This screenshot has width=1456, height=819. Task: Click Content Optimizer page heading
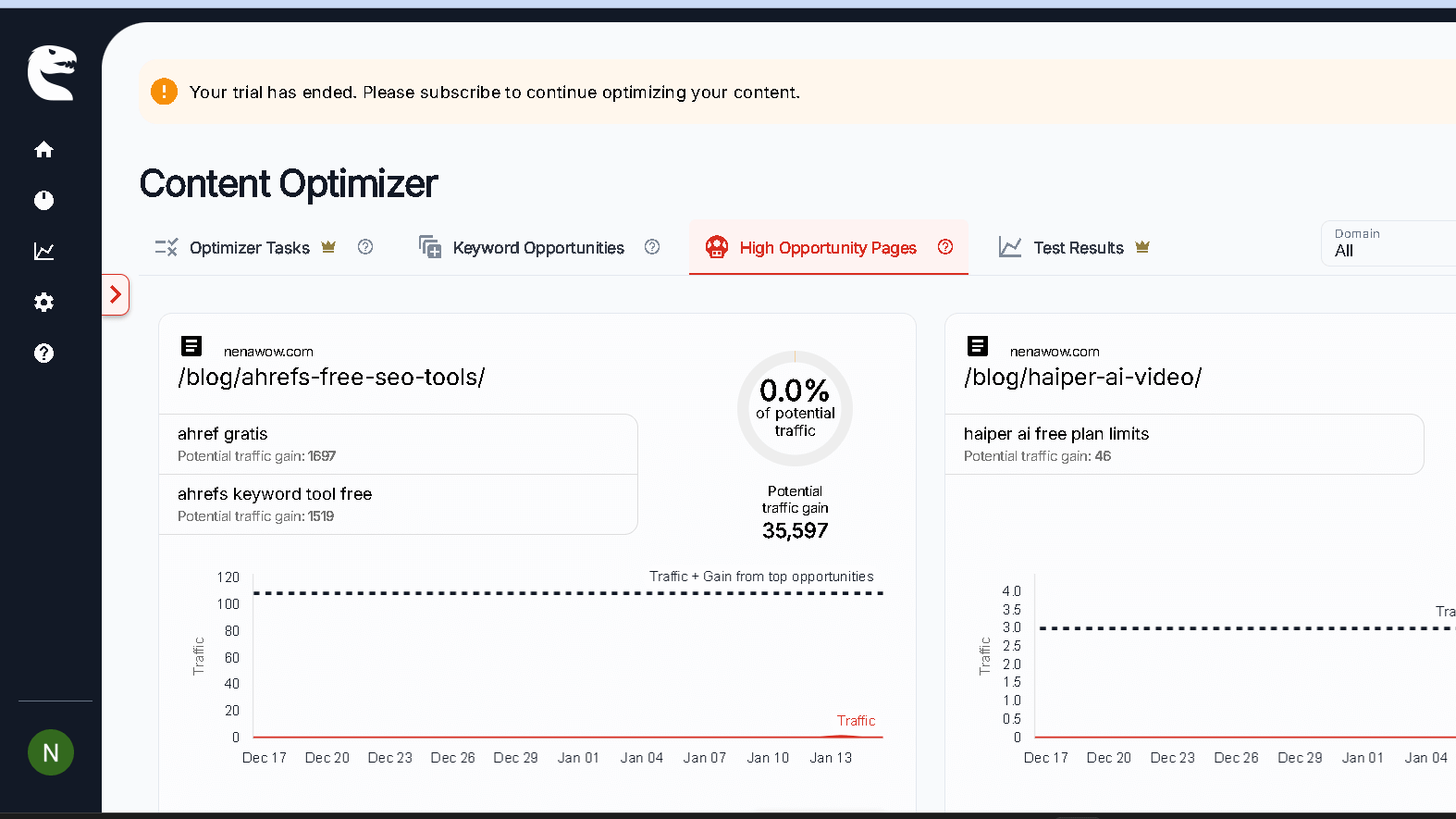point(289,183)
